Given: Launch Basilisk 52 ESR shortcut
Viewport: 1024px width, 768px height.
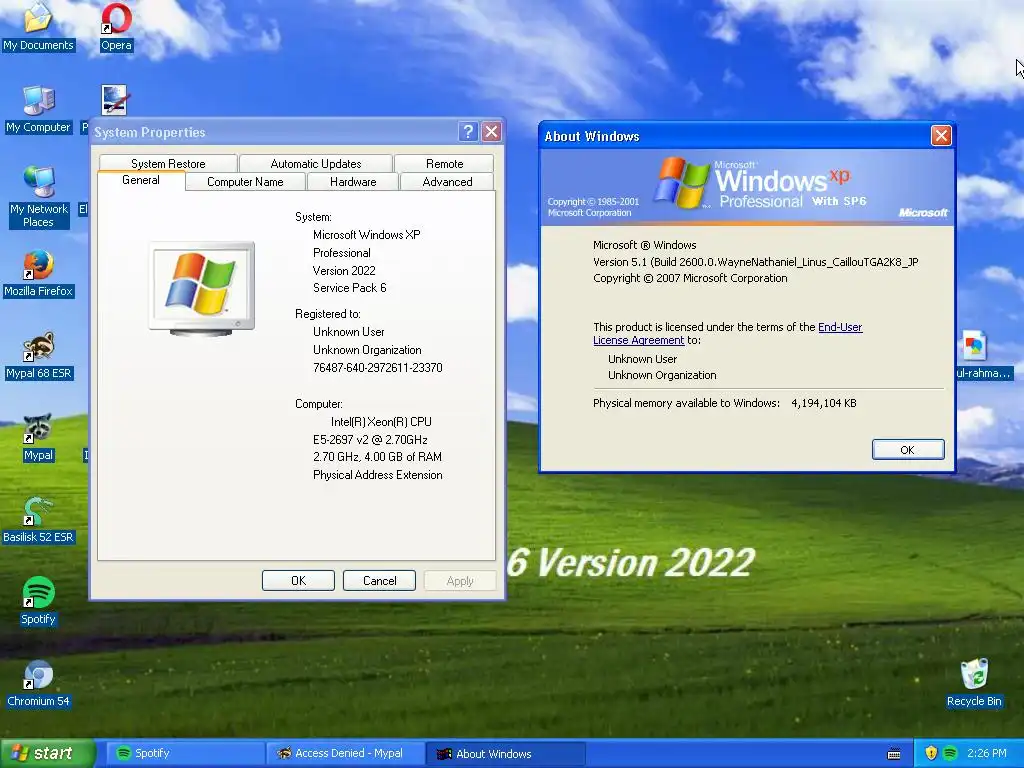Looking at the screenshot, I should pos(38,520).
